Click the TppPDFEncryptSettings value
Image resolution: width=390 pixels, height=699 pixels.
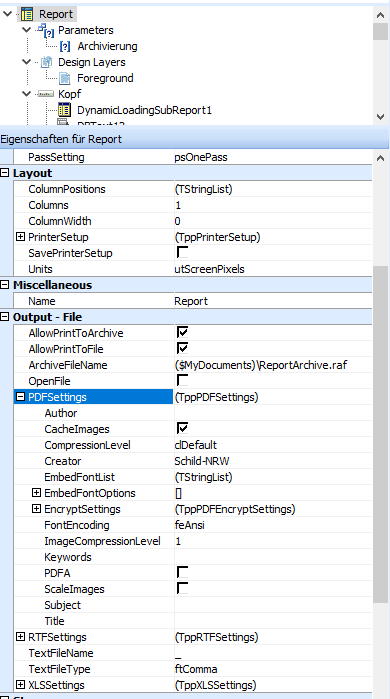[235, 509]
